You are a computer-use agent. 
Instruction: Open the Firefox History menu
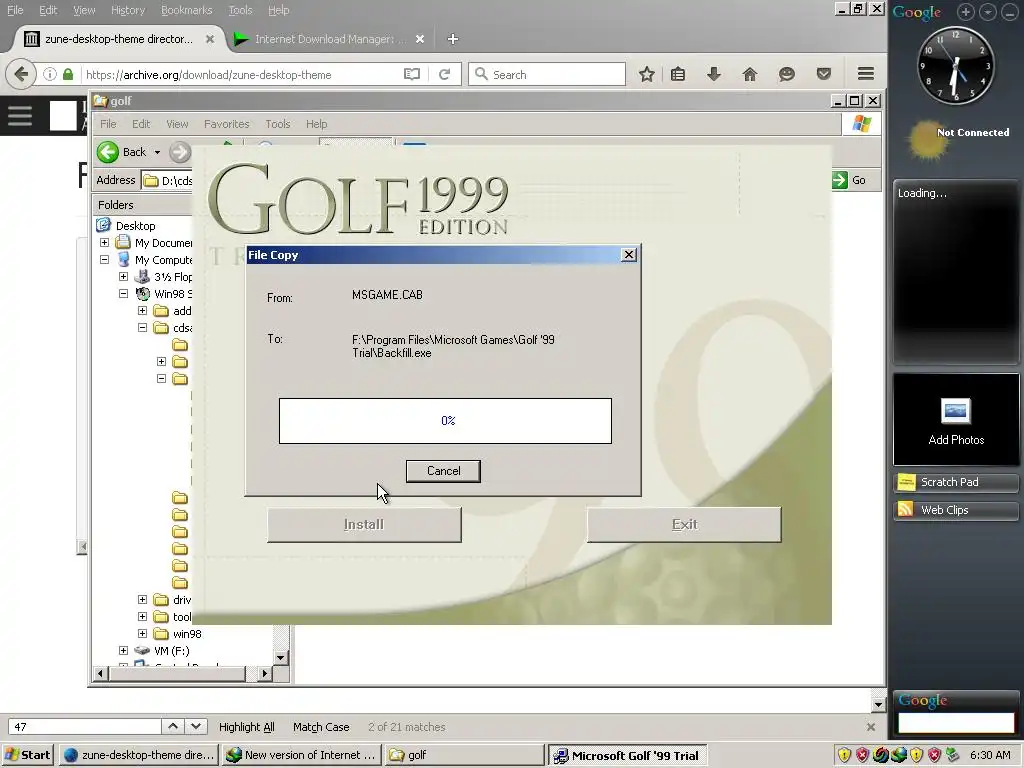click(127, 10)
